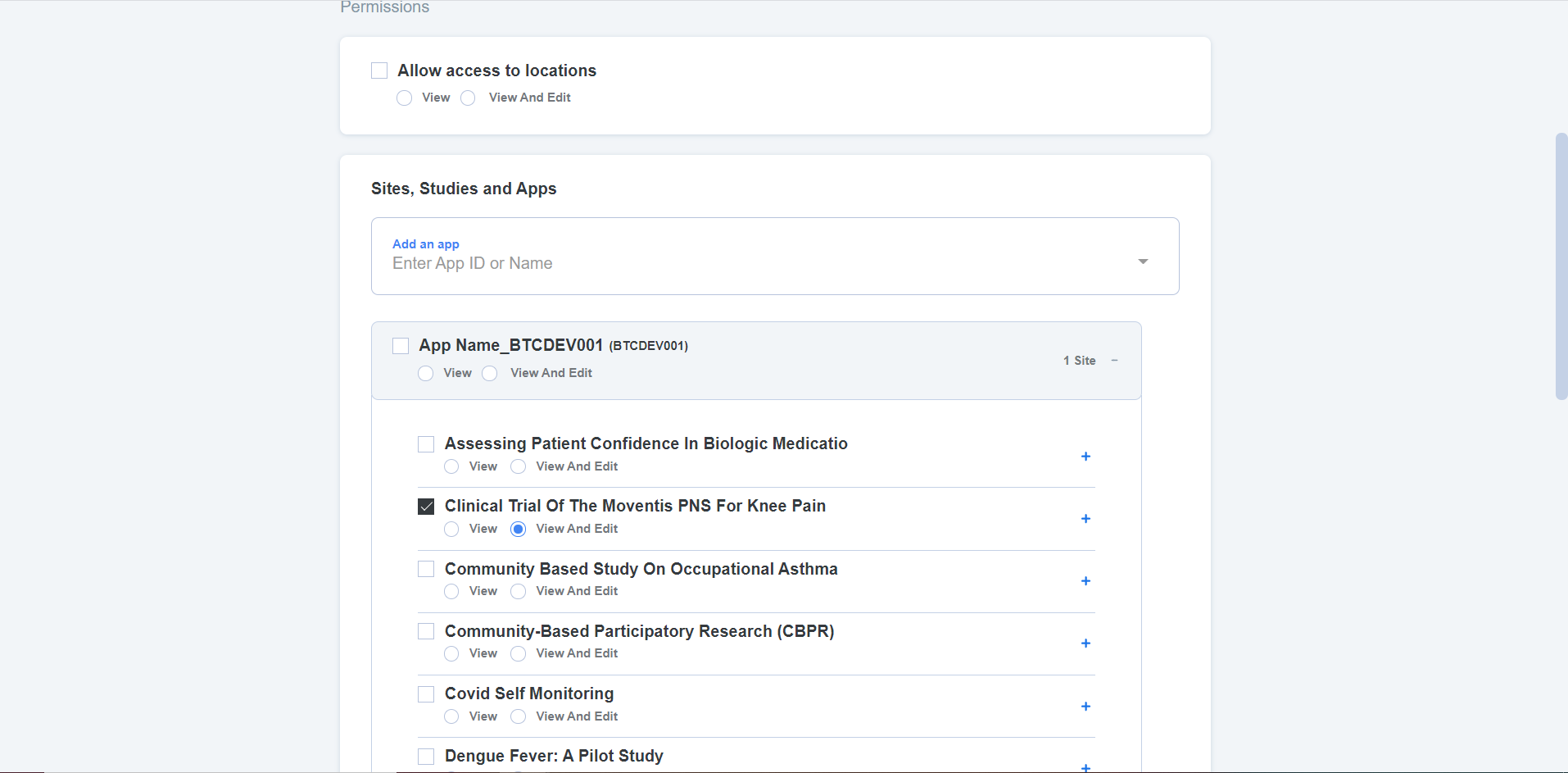Collapse the 1 Site section with minus icon
The height and width of the screenshot is (773, 1568).
tap(1114, 361)
